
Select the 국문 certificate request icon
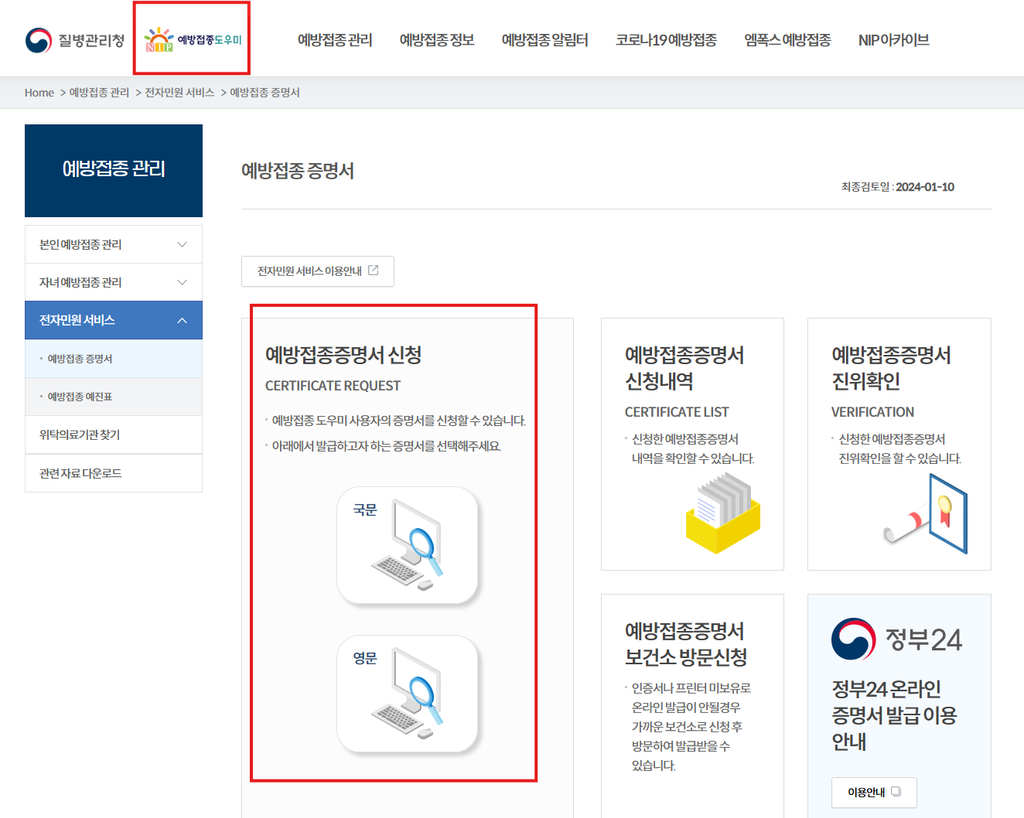click(408, 545)
